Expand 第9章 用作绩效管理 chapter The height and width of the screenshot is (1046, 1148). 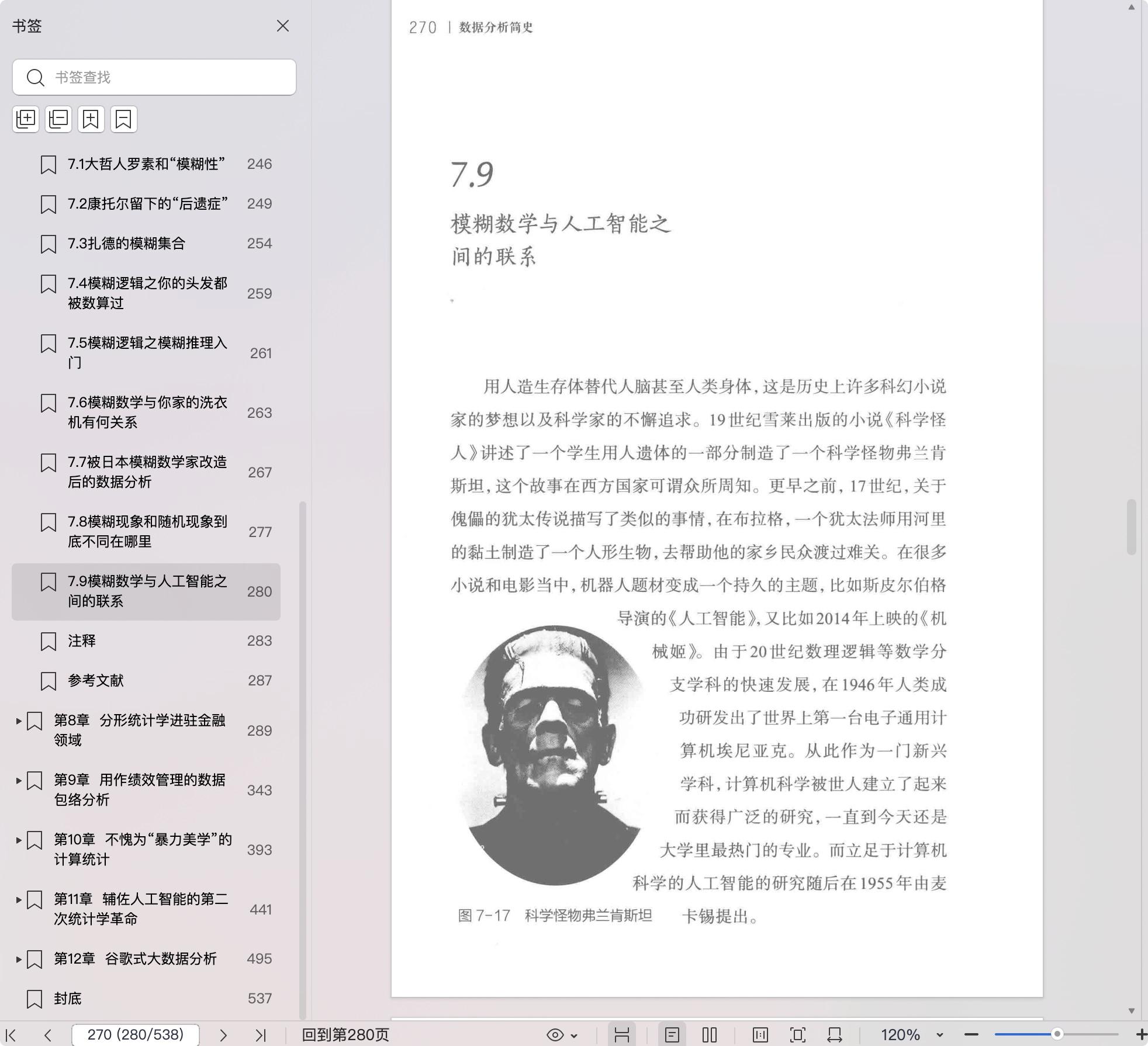19,781
